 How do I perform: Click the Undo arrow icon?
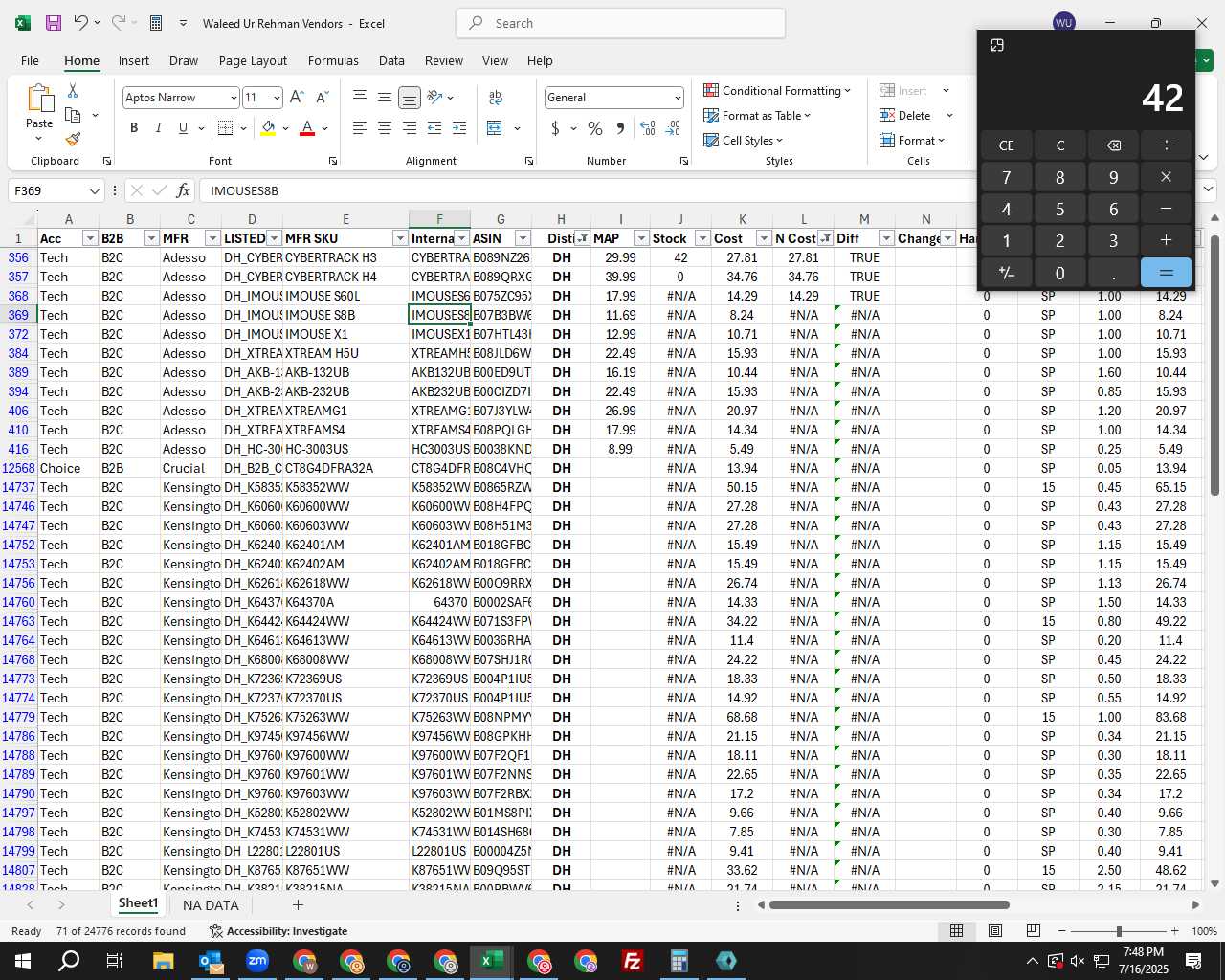[x=81, y=23]
